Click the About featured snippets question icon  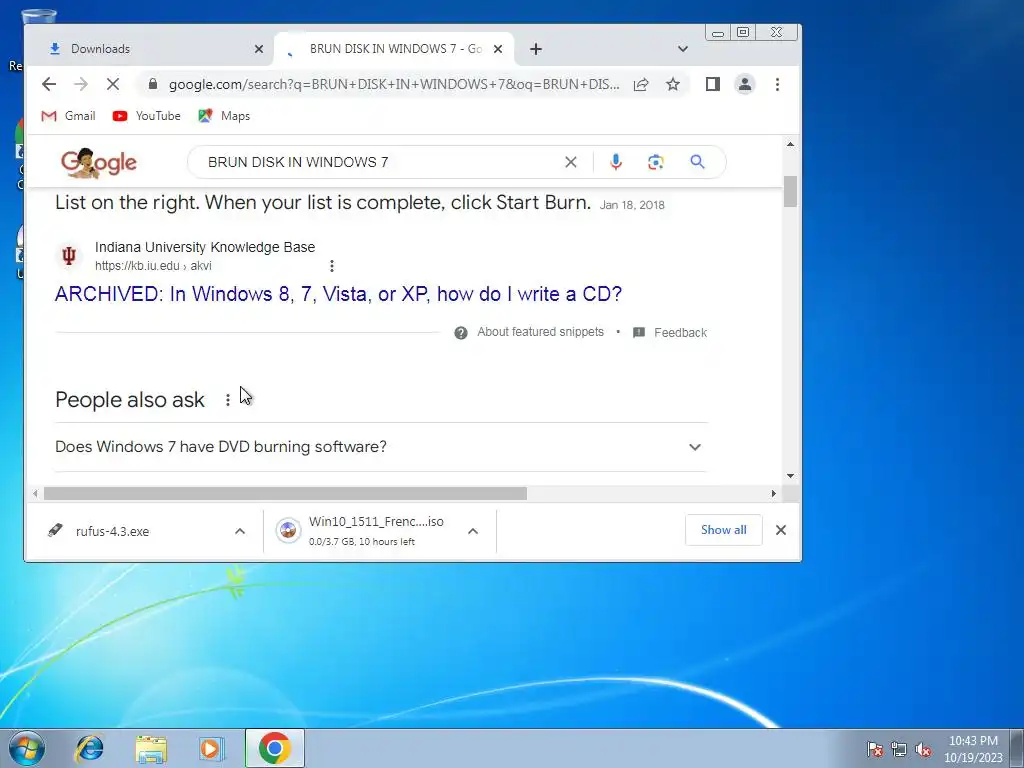tap(460, 332)
